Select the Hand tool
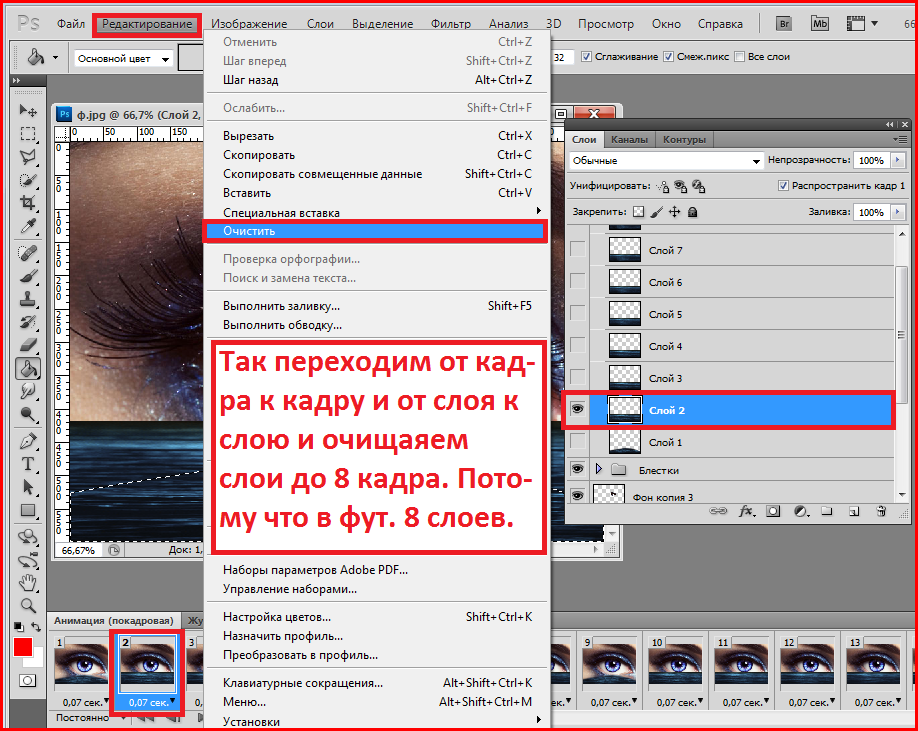The width and height of the screenshot is (918, 731). click(x=28, y=583)
